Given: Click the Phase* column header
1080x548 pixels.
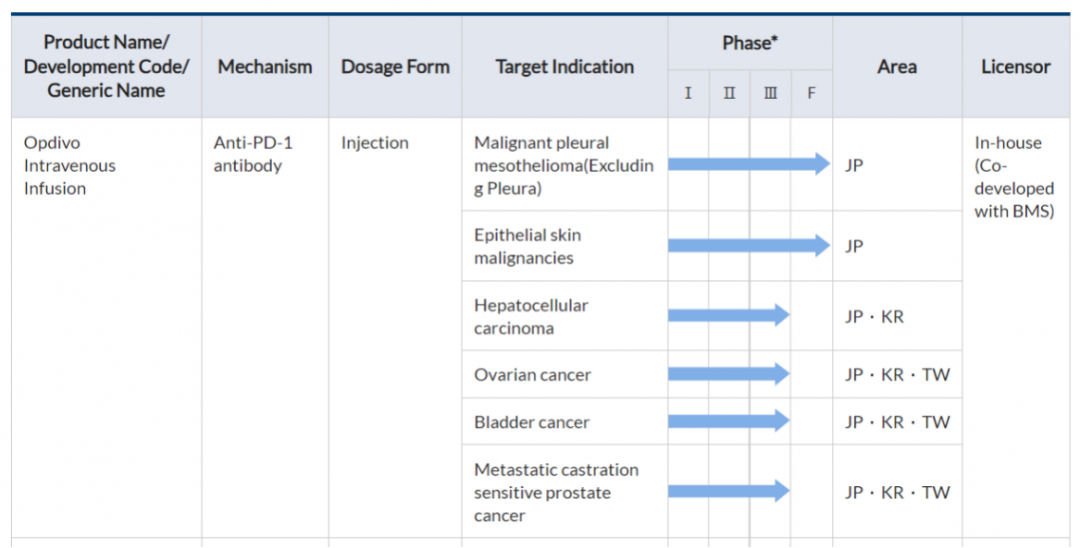Looking at the screenshot, I should pyautogui.click(x=749, y=43).
